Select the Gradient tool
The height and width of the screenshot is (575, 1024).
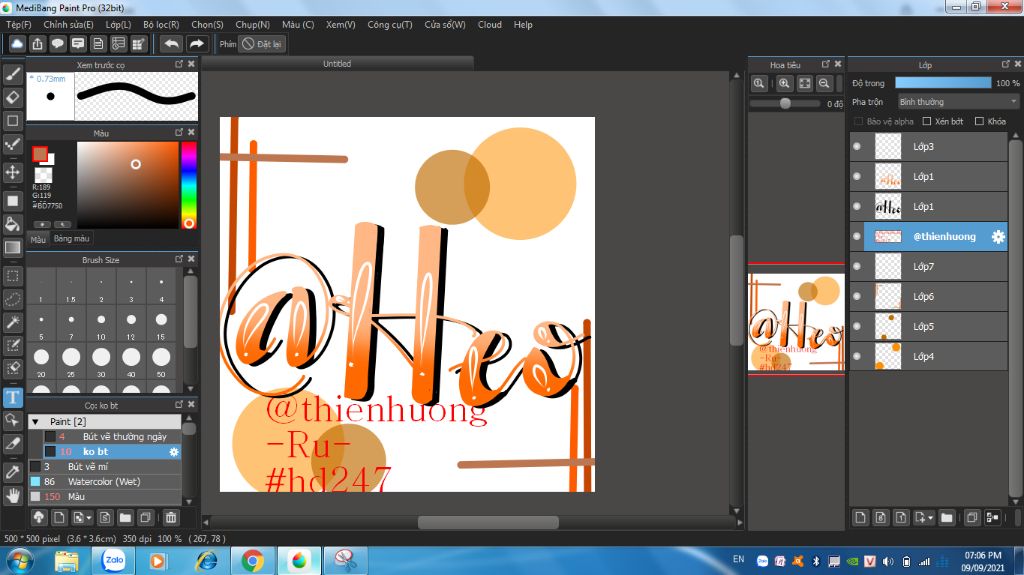tap(12, 248)
